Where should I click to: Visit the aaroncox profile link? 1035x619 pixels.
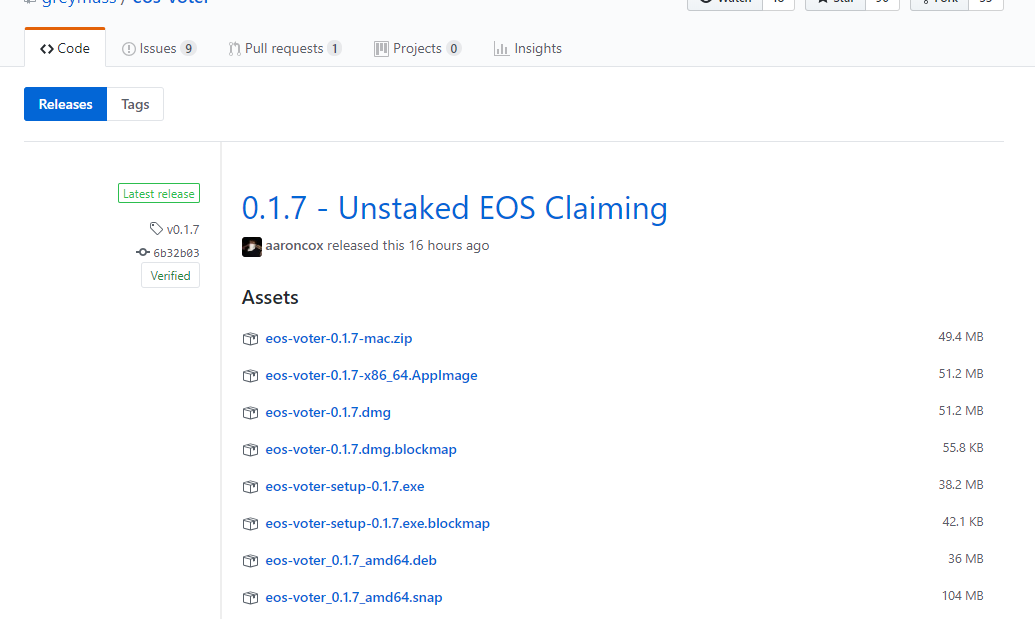(295, 245)
